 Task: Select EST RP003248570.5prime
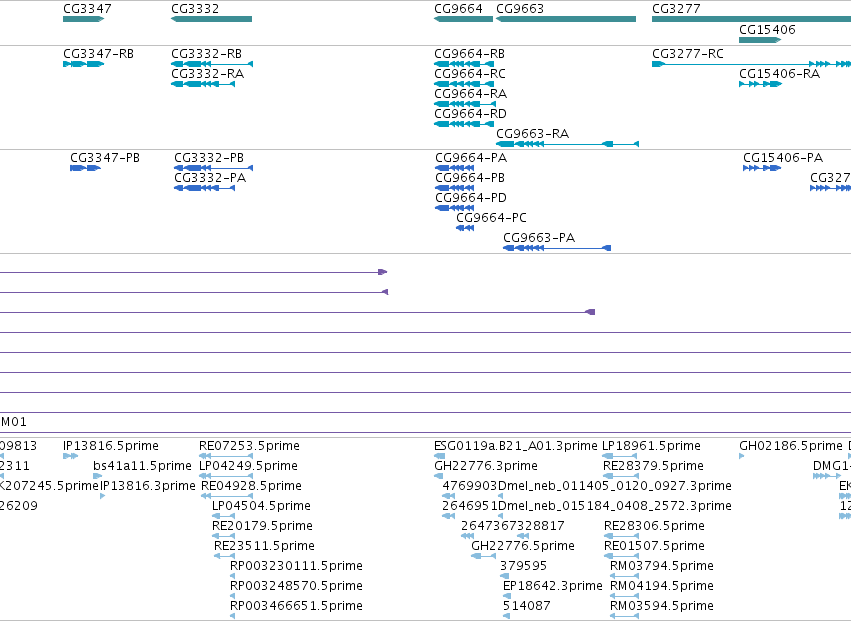232,596
